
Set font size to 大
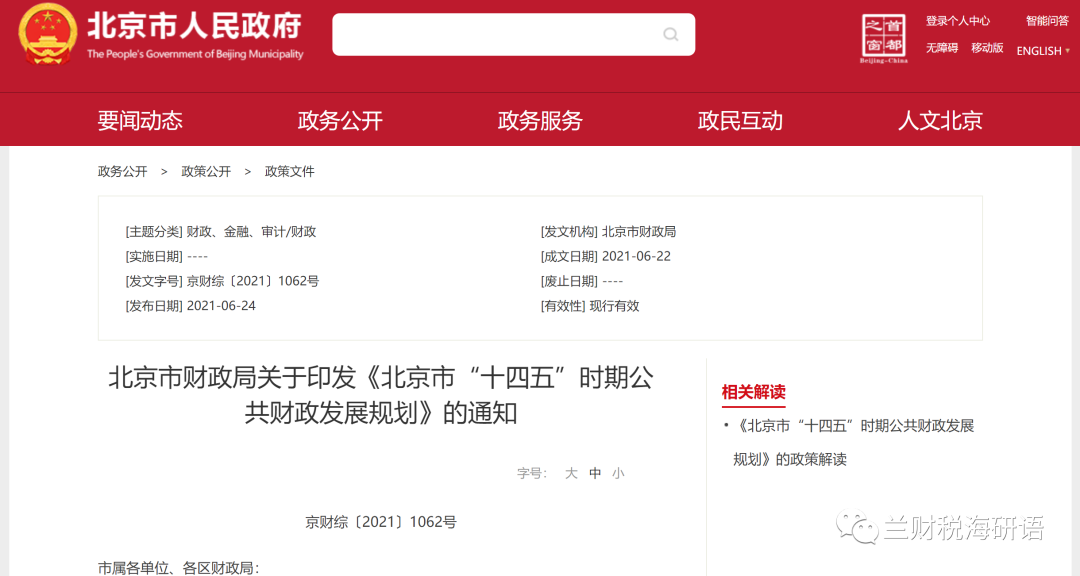tap(570, 473)
